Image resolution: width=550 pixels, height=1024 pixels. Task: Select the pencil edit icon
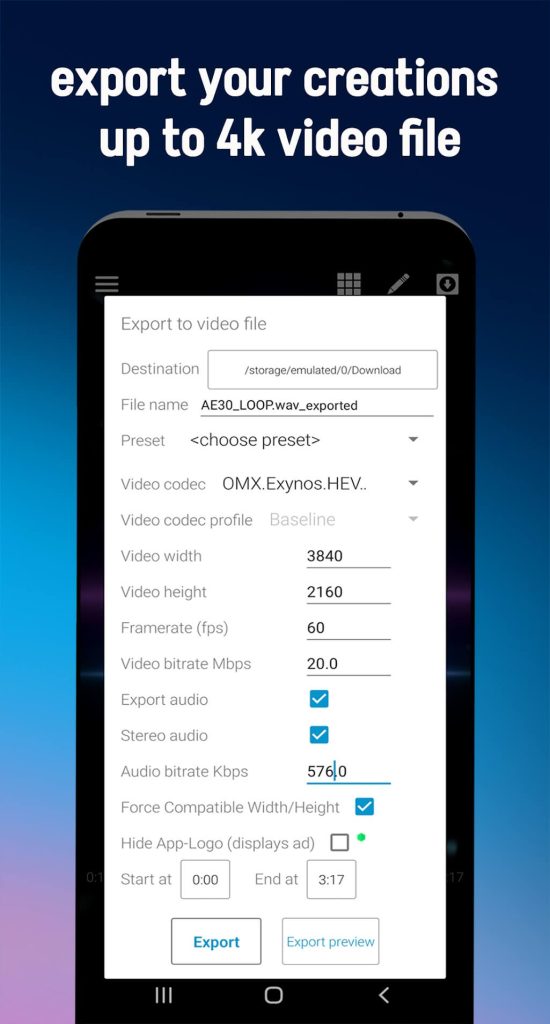[x=398, y=284]
